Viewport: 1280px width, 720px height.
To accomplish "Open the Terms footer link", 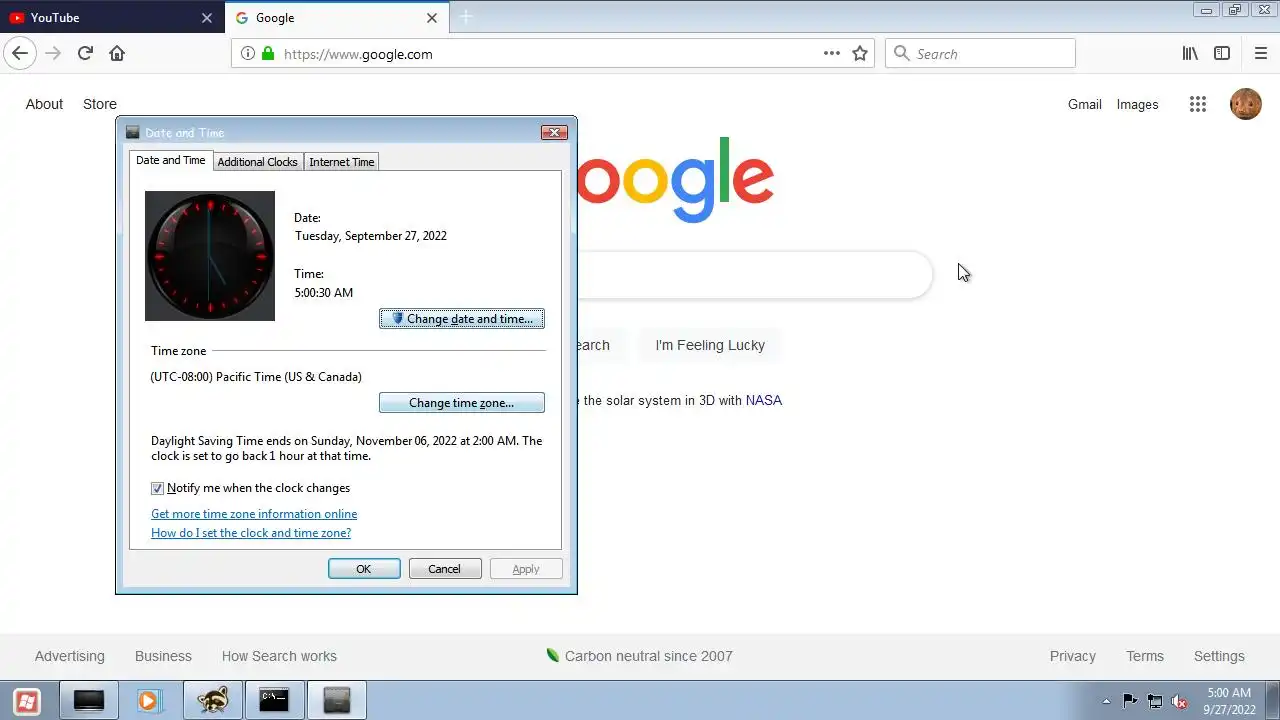I will (1145, 656).
